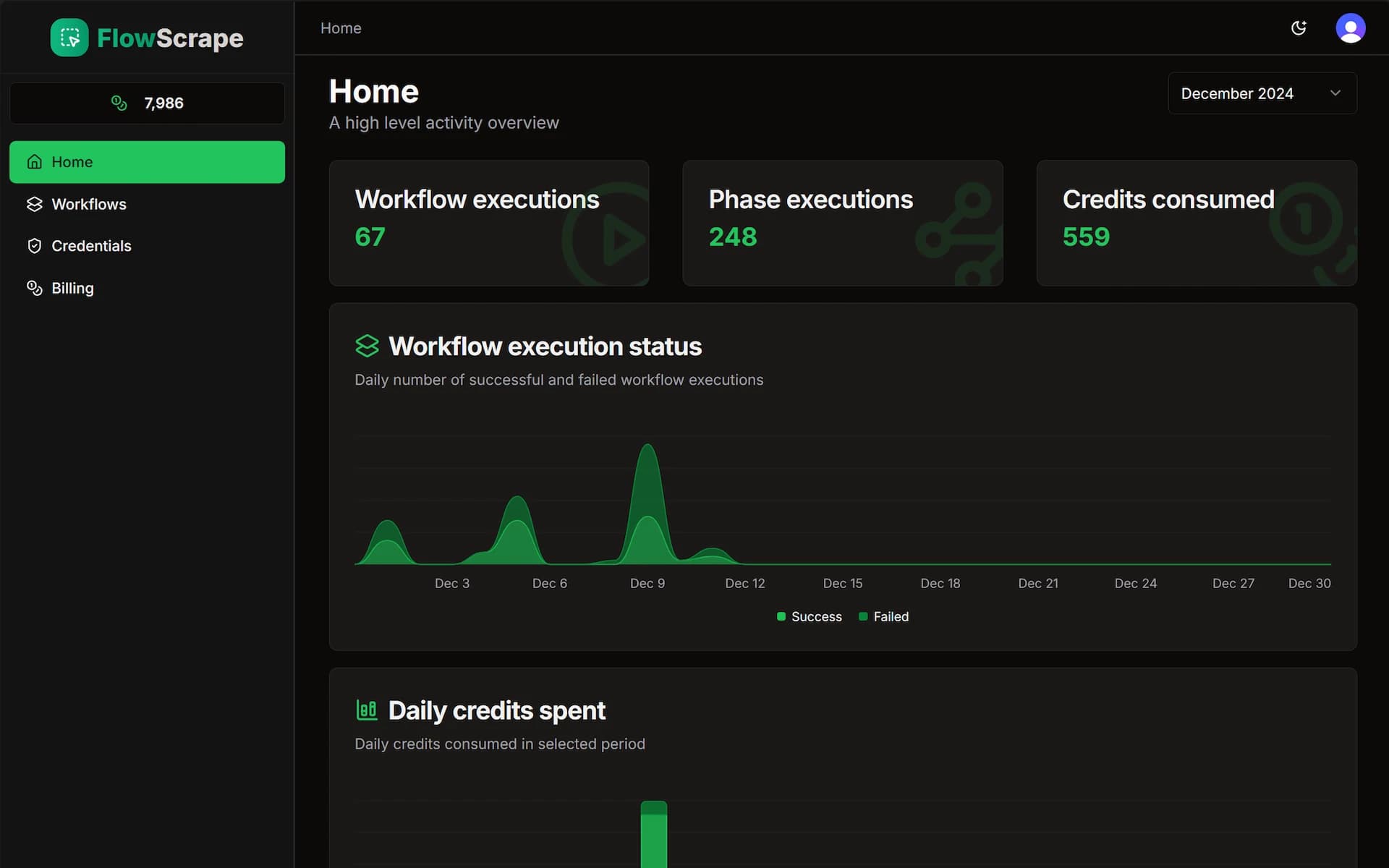
Task: Open the December 2024 period dropdown
Action: 1262,93
